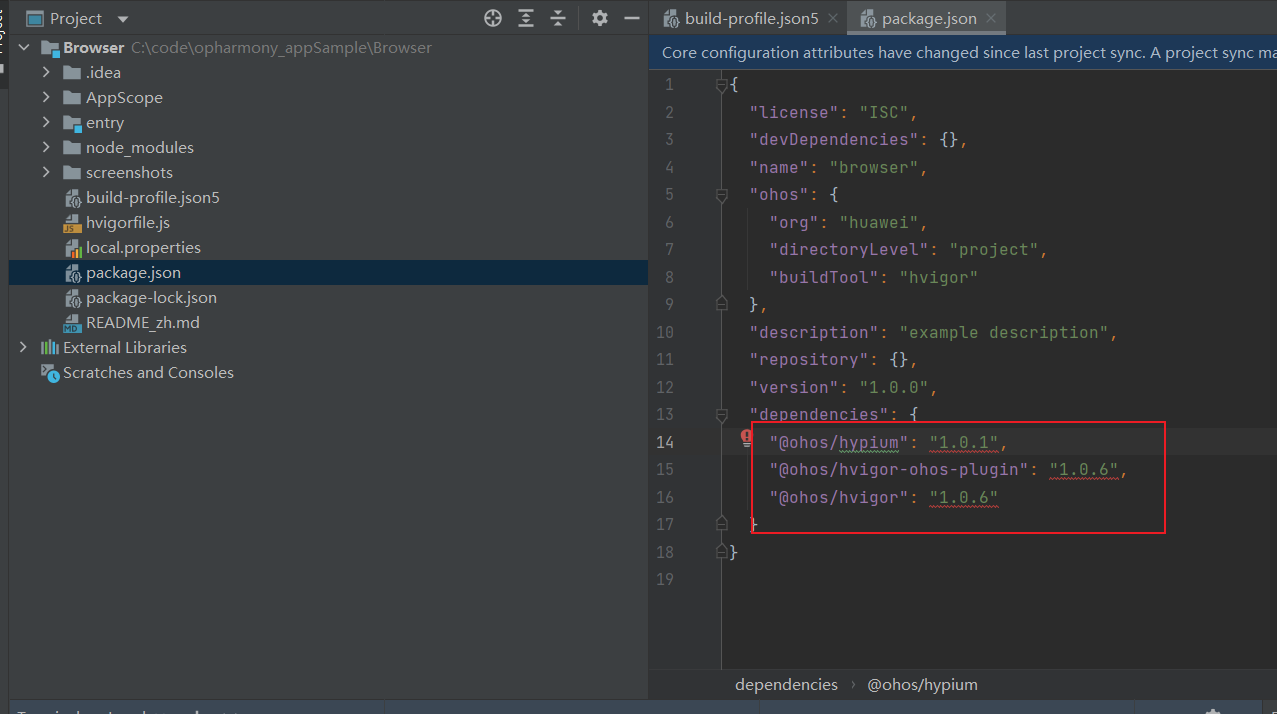Click the project sync notification banner

963,52
